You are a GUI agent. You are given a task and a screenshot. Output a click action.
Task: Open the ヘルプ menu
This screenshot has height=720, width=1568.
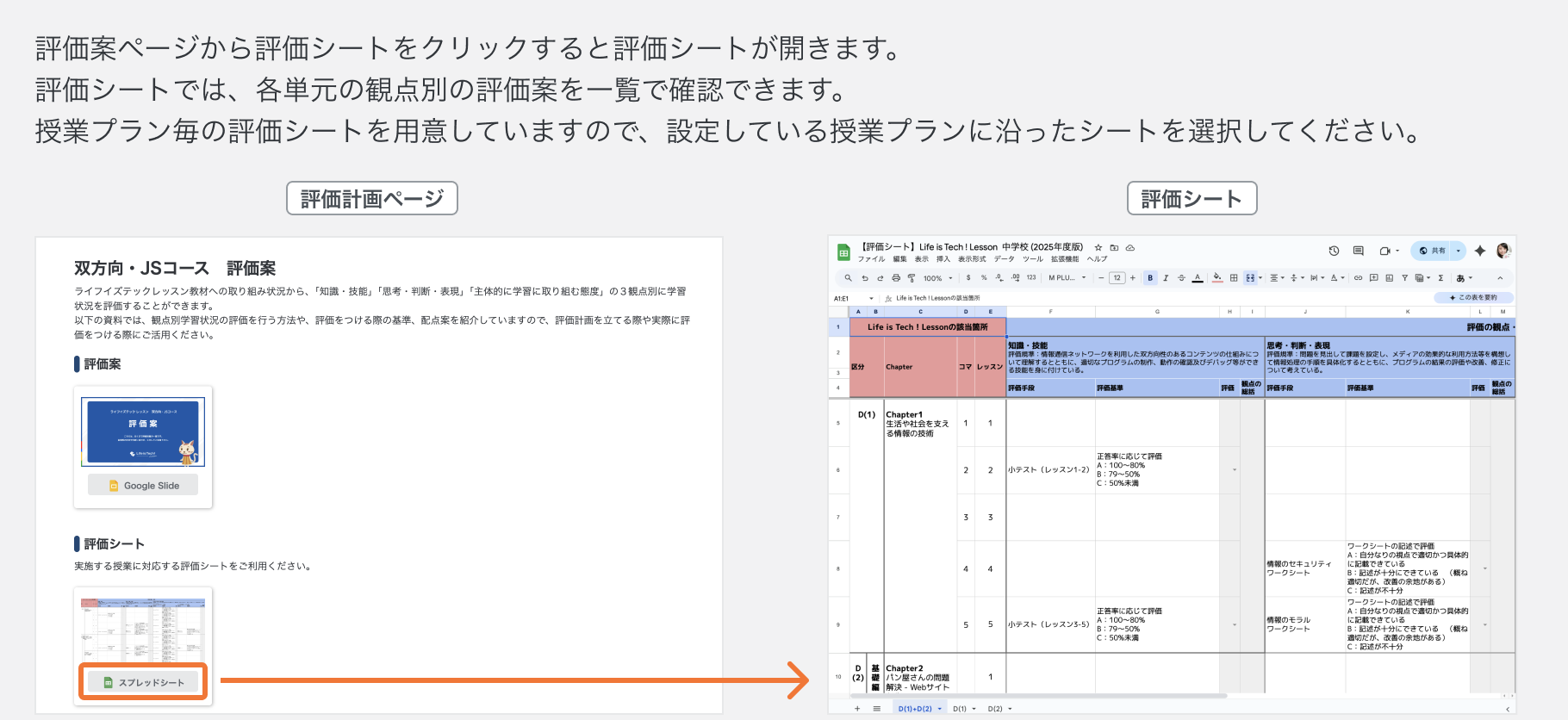pyautogui.click(x=1097, y=259)
